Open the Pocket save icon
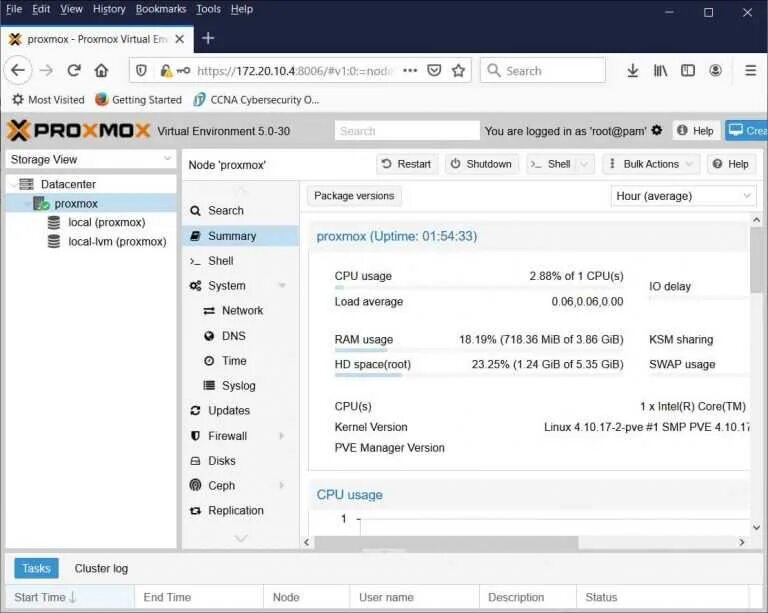The width and height of the screenshot is (768, 613). 434,71
